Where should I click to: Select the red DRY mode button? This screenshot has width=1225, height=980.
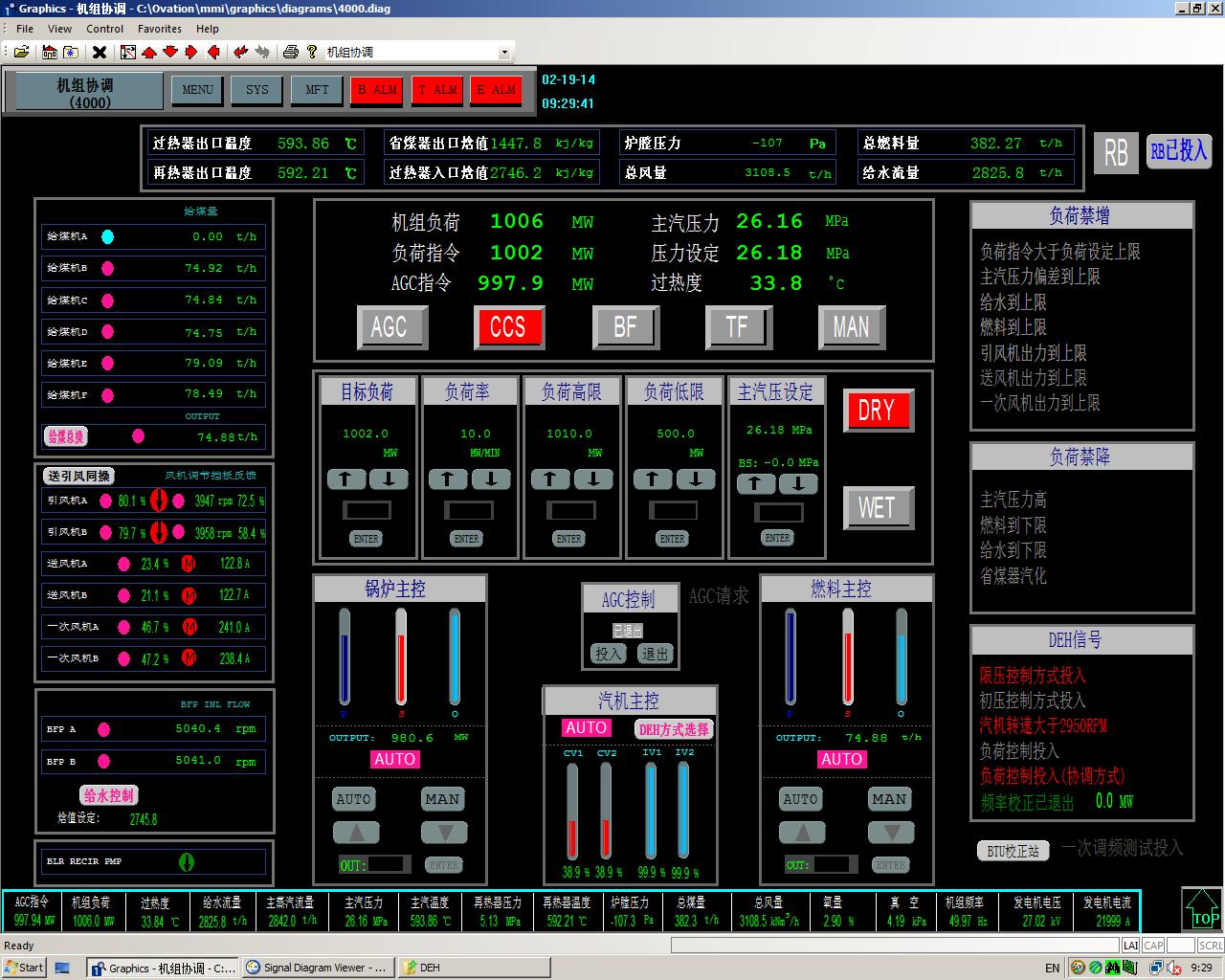tap(877, 411)
